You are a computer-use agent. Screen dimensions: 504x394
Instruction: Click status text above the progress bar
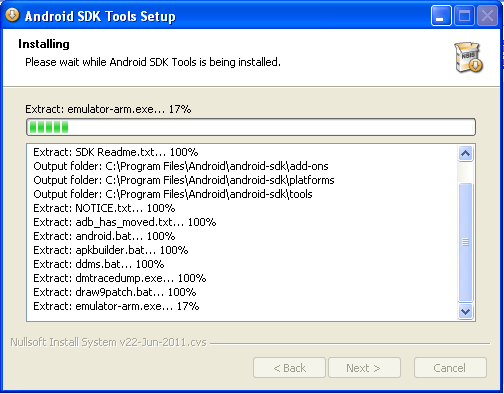tap(108, 109)
